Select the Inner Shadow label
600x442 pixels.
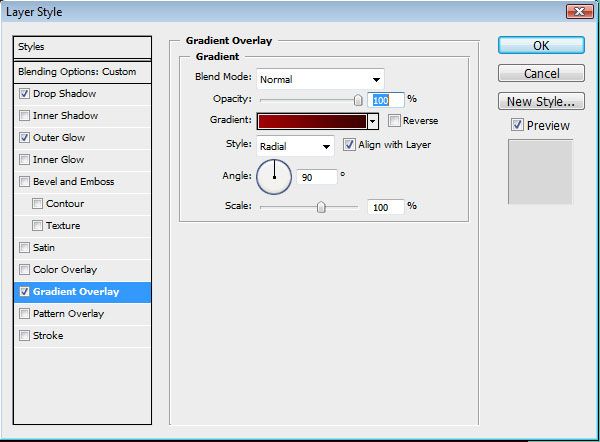tap(65, 116)
